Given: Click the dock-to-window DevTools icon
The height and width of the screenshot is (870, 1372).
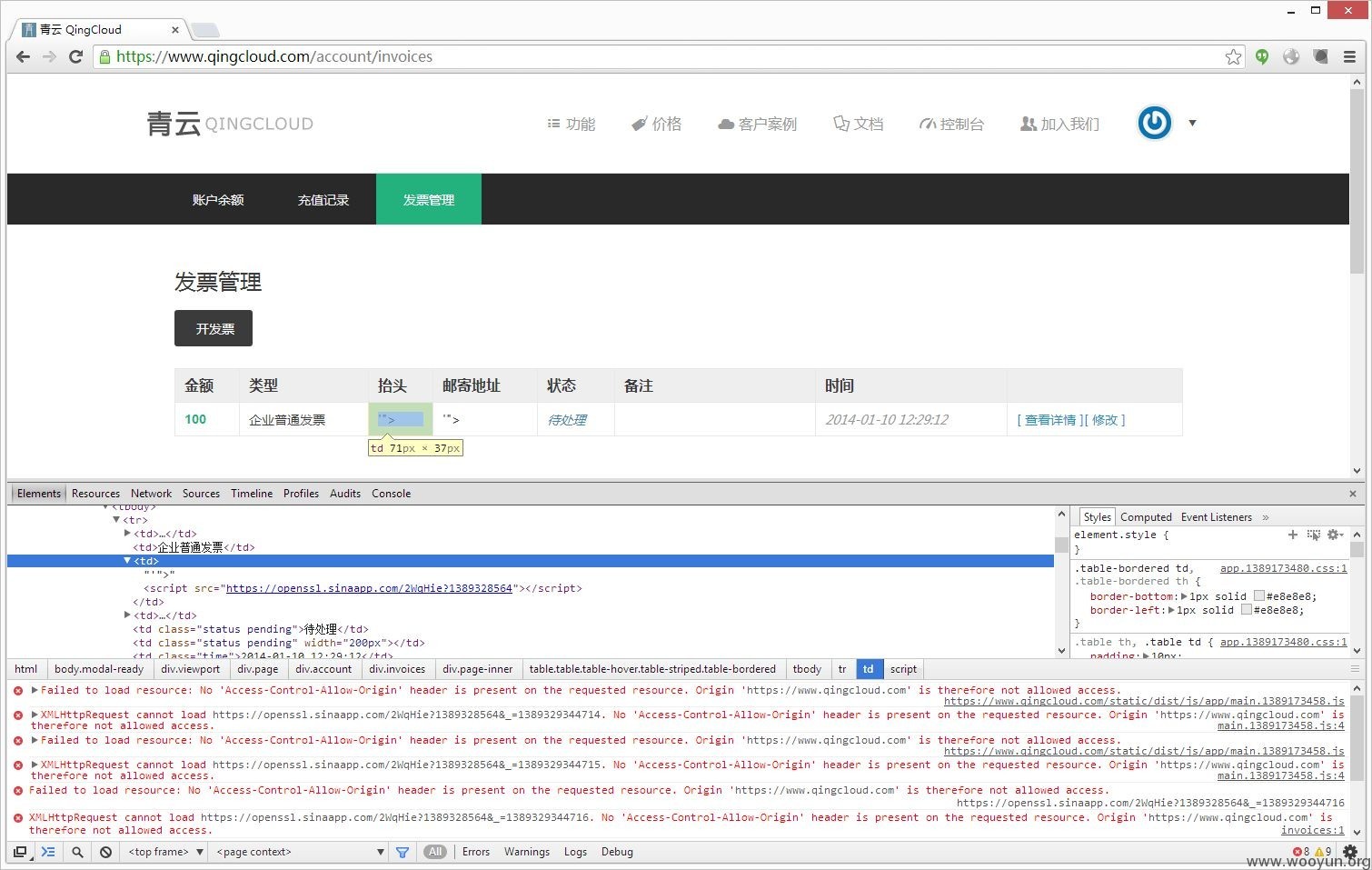Looking at the screenshot, I should point(20,852).
